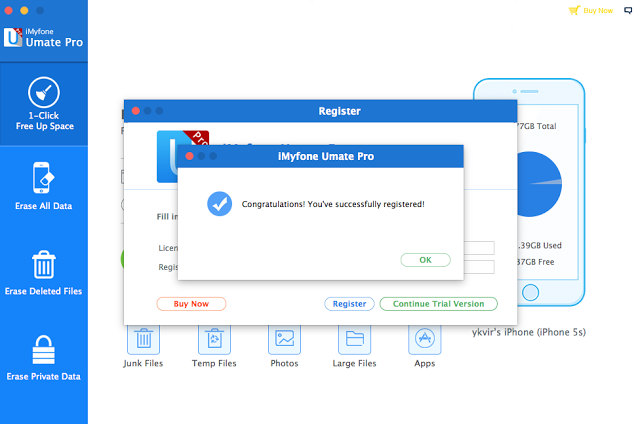The width and height of the screenshot is (640, 424).
Task: Select the Photos icon
Action: 284,339
